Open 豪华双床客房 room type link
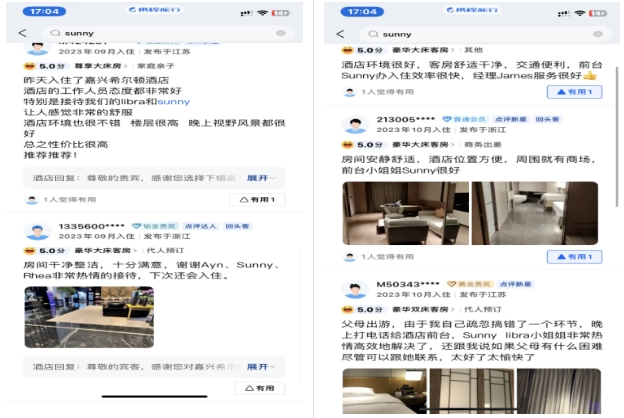624x418 pixels. pyautogui.click(x=423, y=309)
